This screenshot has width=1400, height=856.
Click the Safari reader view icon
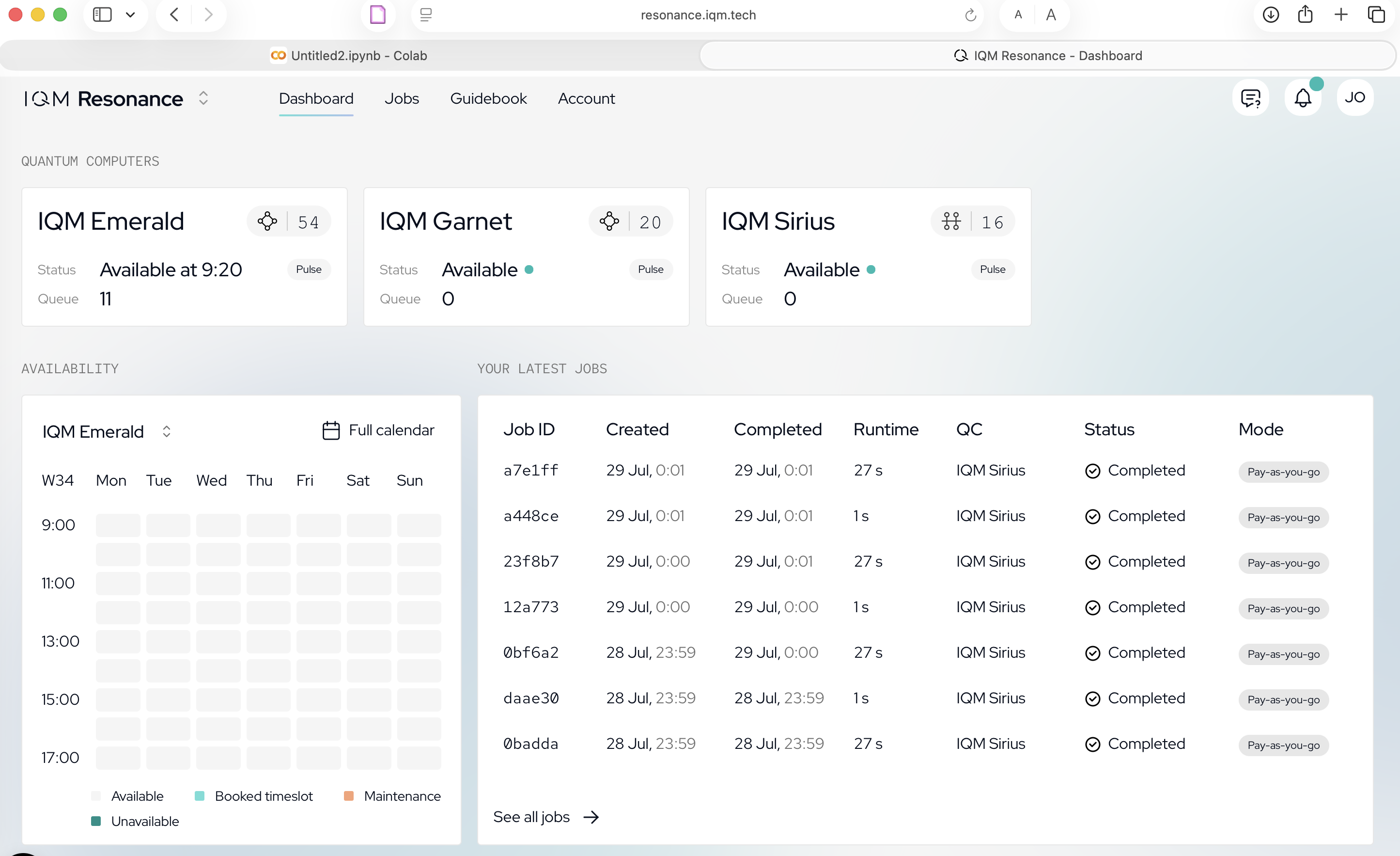pos(426,15)
